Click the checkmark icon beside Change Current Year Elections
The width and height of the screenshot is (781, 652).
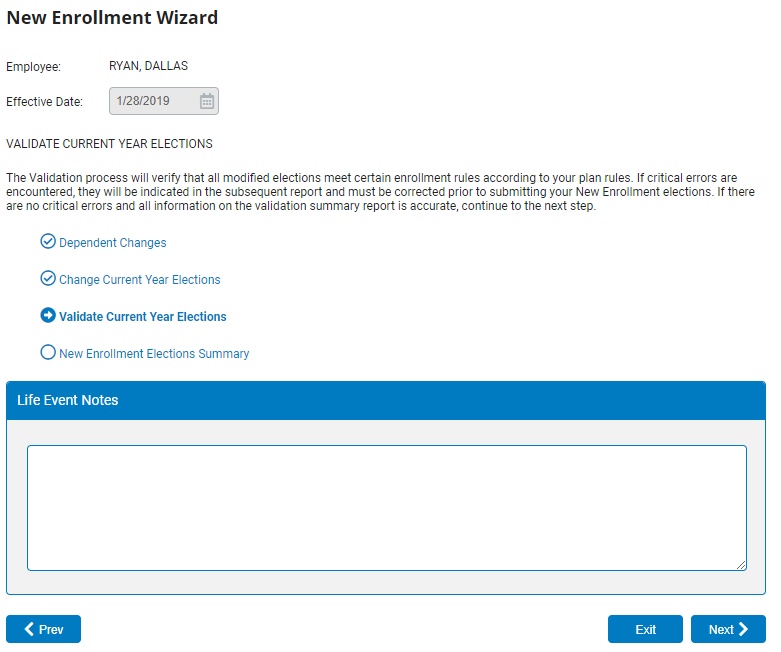tap(47, 279)
